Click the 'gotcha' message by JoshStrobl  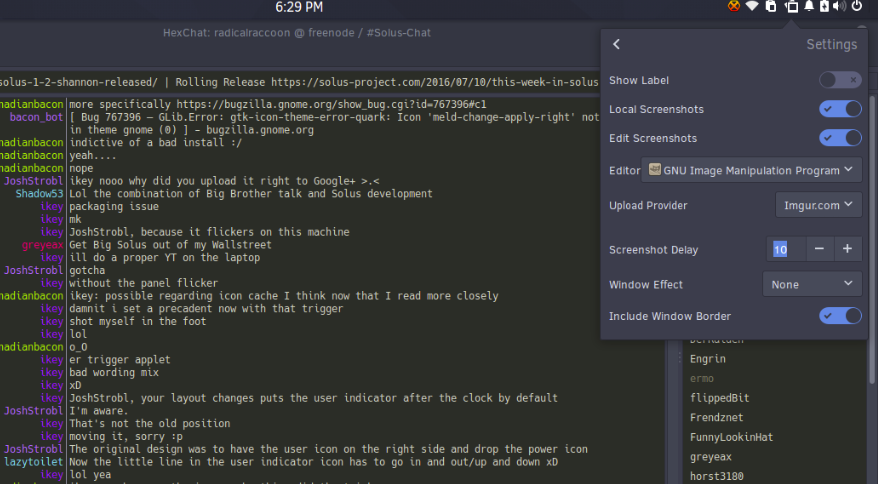(87, 270)
